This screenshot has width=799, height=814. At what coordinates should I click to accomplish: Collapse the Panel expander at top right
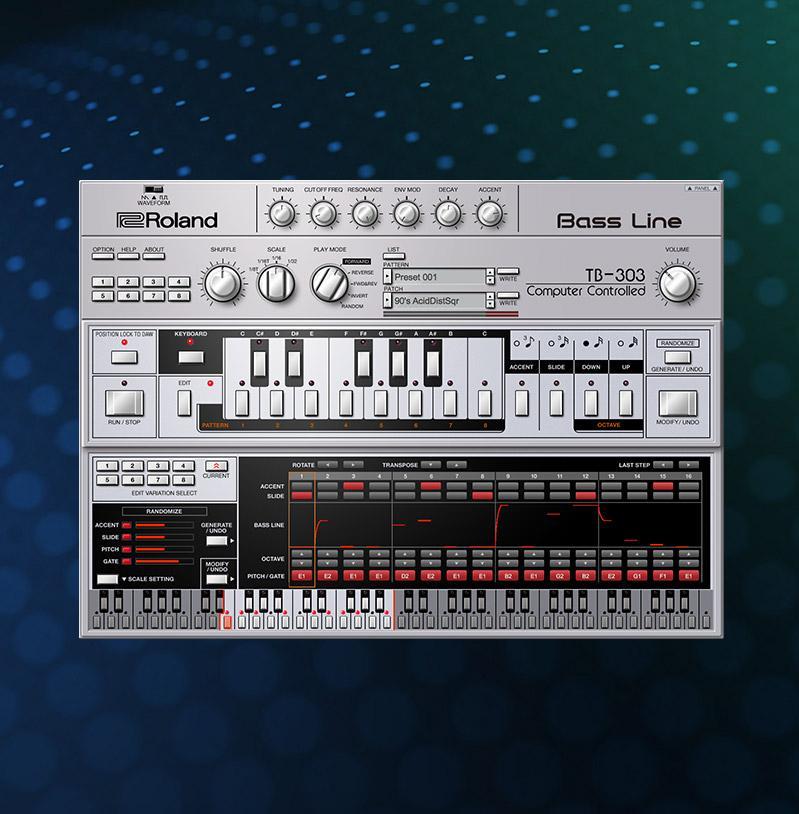pyautogui.click(x=702, y=188)
